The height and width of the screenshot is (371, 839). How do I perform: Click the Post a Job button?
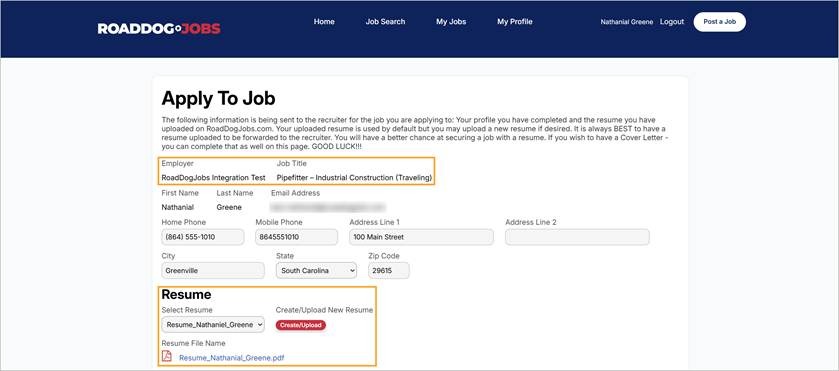(x=720, y=22)
